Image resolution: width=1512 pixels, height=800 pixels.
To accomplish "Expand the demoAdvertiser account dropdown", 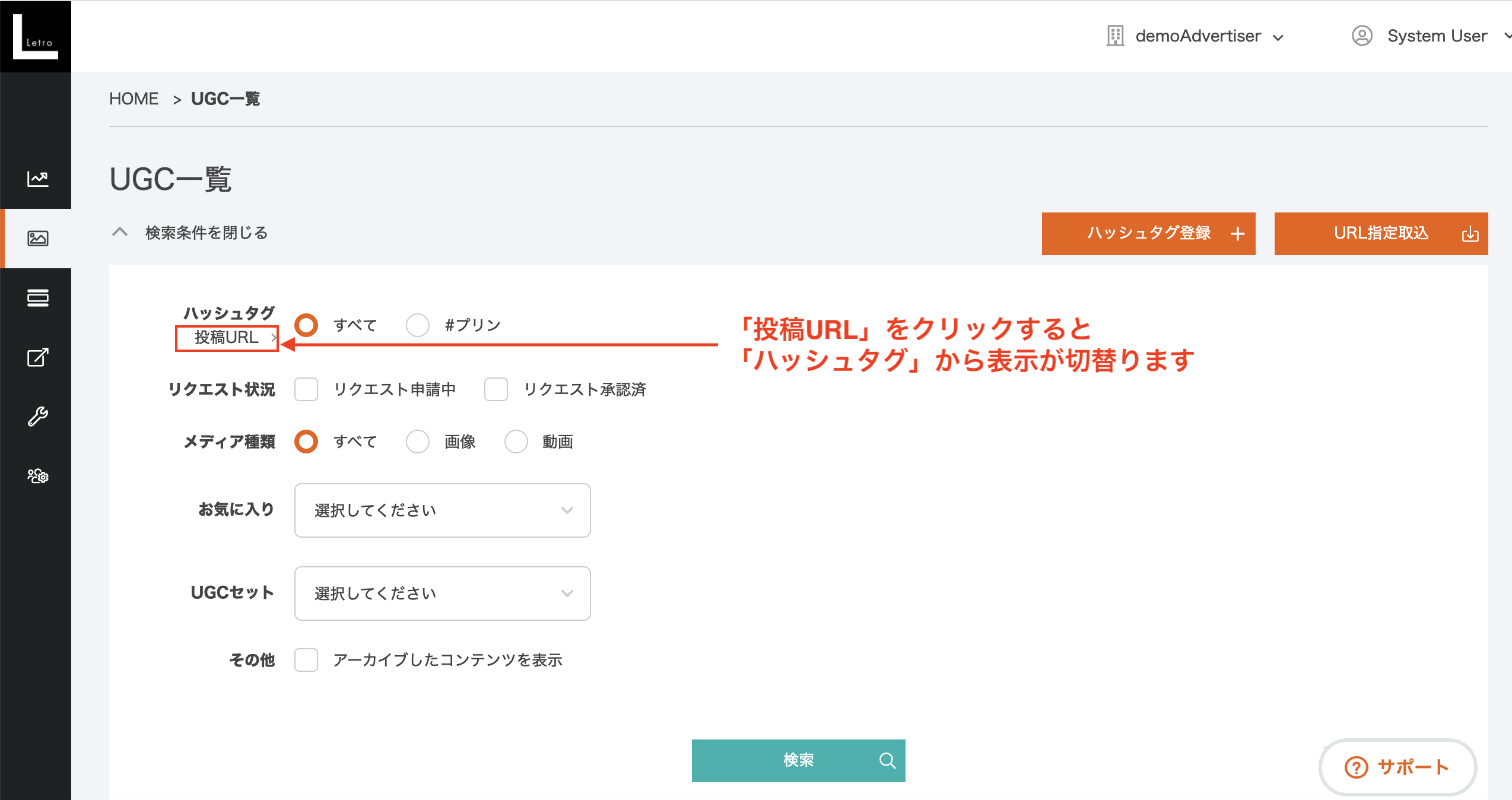I will [x=1197, y=36].
